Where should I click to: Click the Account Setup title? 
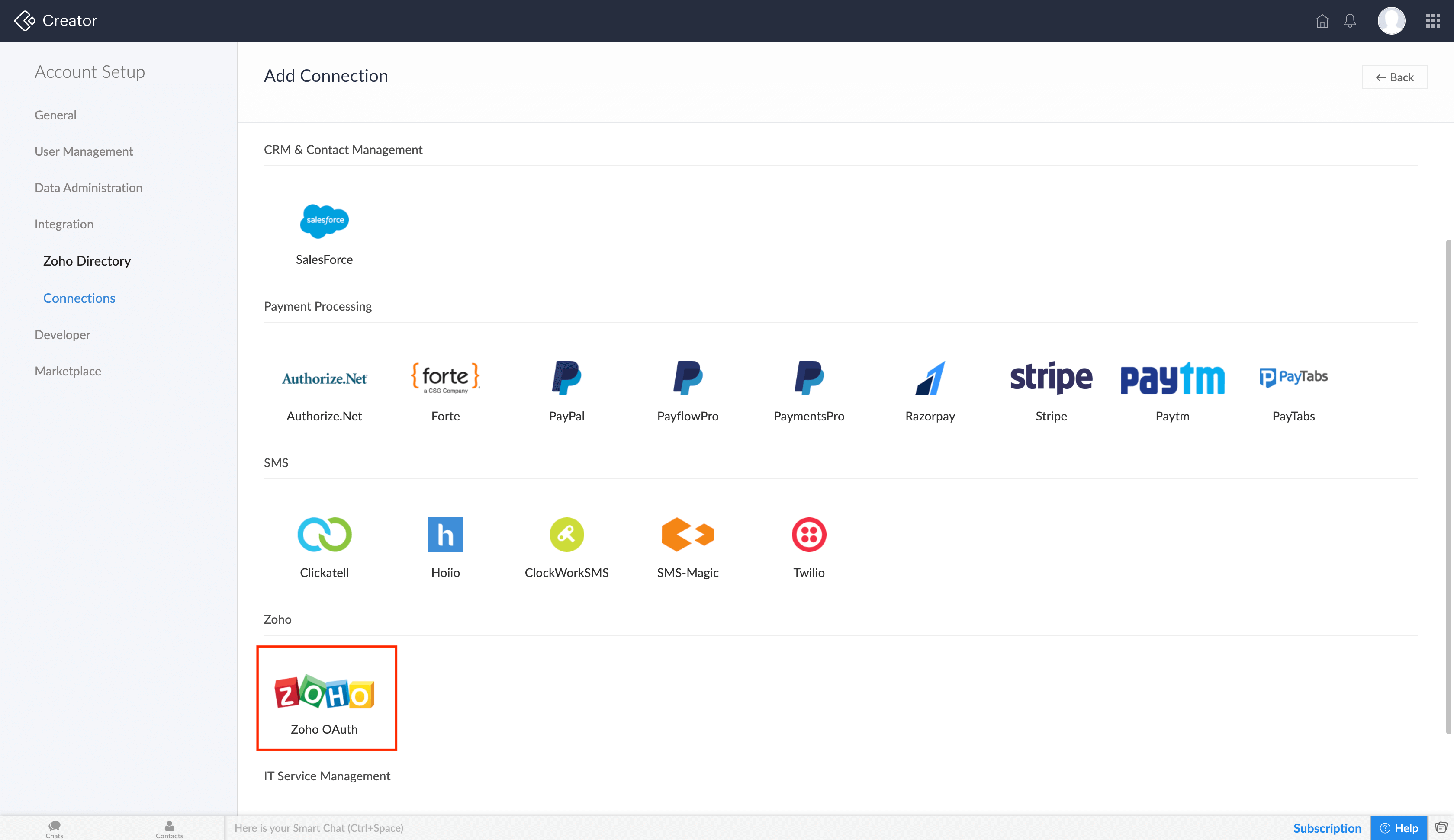(x=90, y=71)
